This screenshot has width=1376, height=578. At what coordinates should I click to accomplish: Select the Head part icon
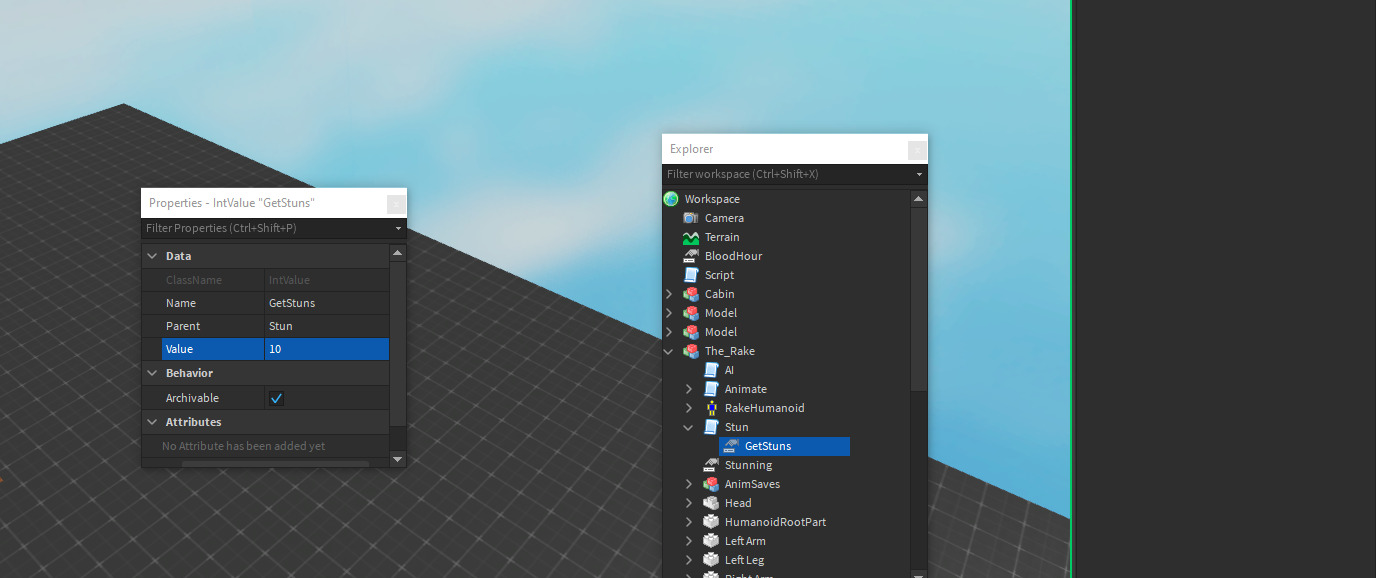(x=711, y=503)
